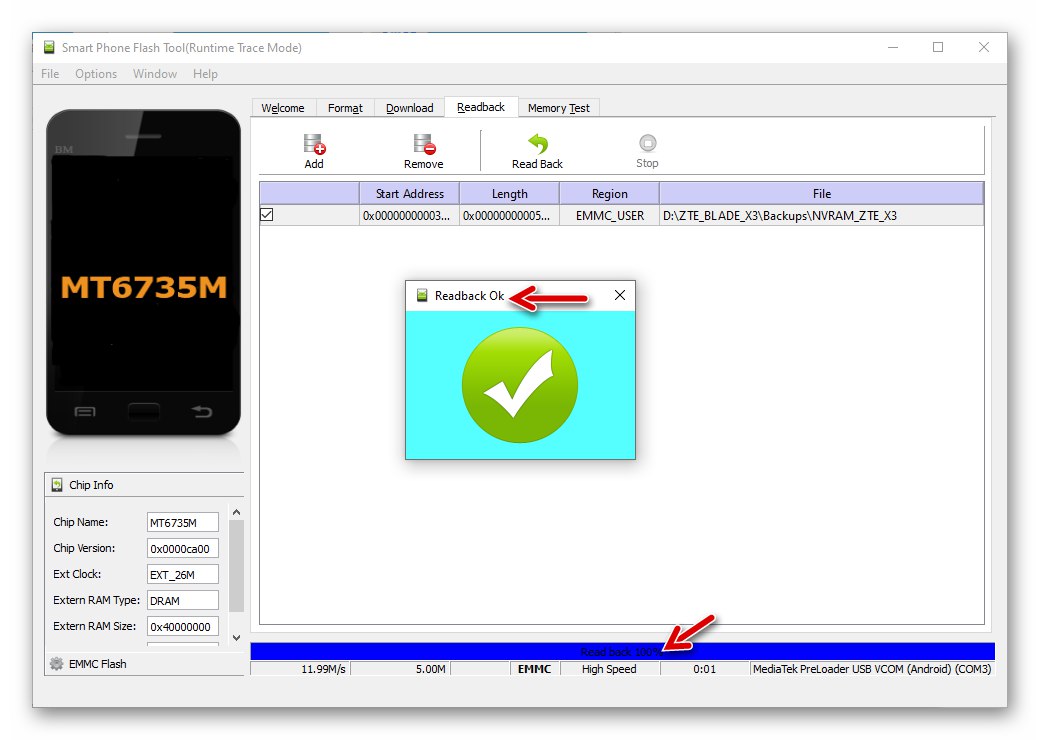Click the D:\ZTE_BLADE_X3\Backups\NVRAM_ZTE_X3 file cell
The image size is (1040, 740).
click(822, 216)
